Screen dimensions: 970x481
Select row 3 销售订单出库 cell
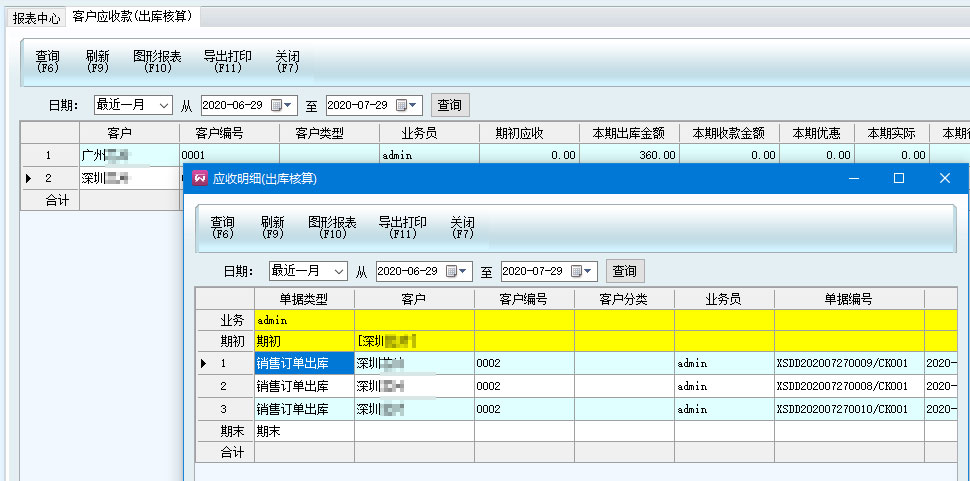(304, 409)
